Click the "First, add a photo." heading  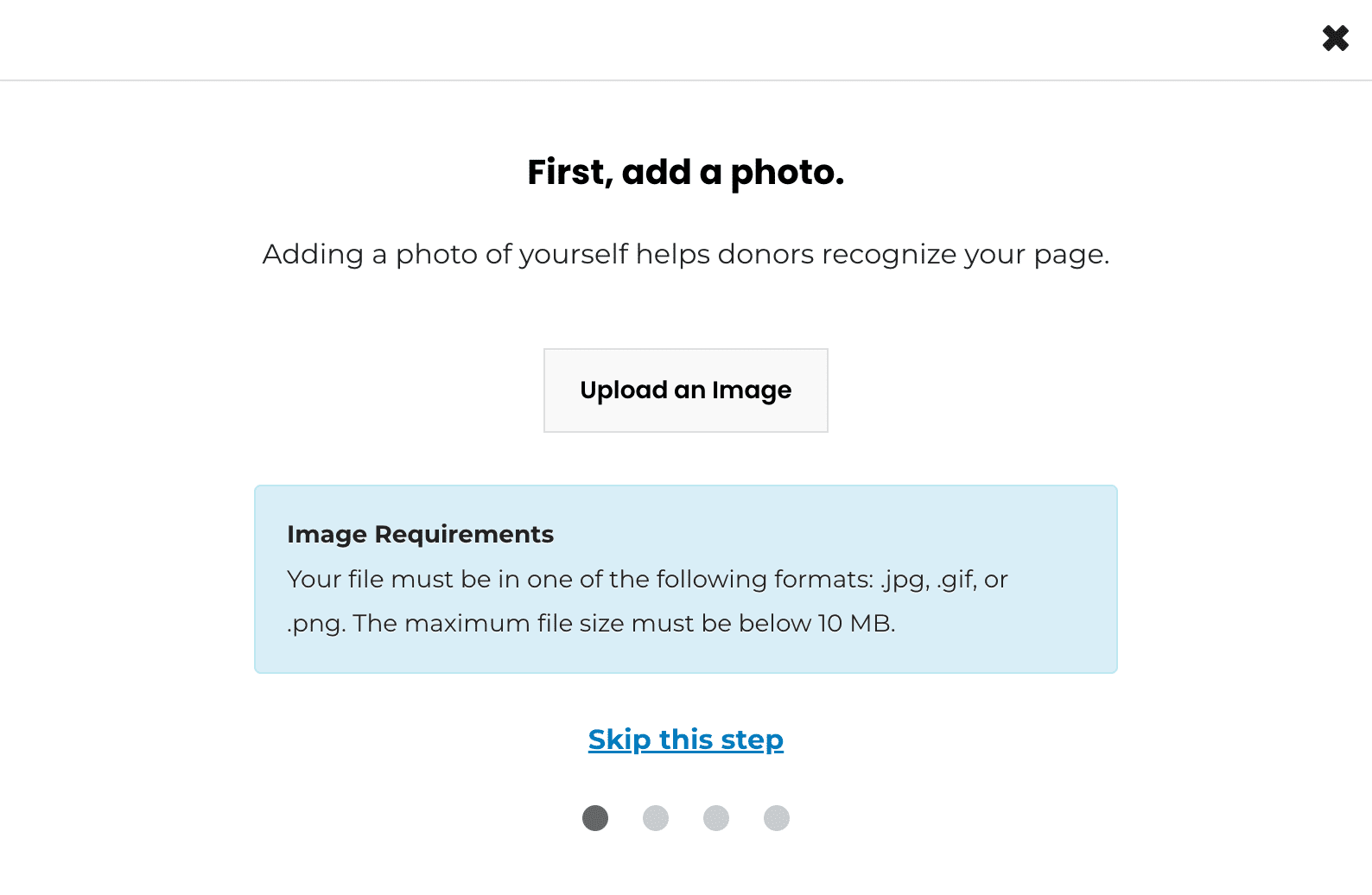[x=685, y=172]
